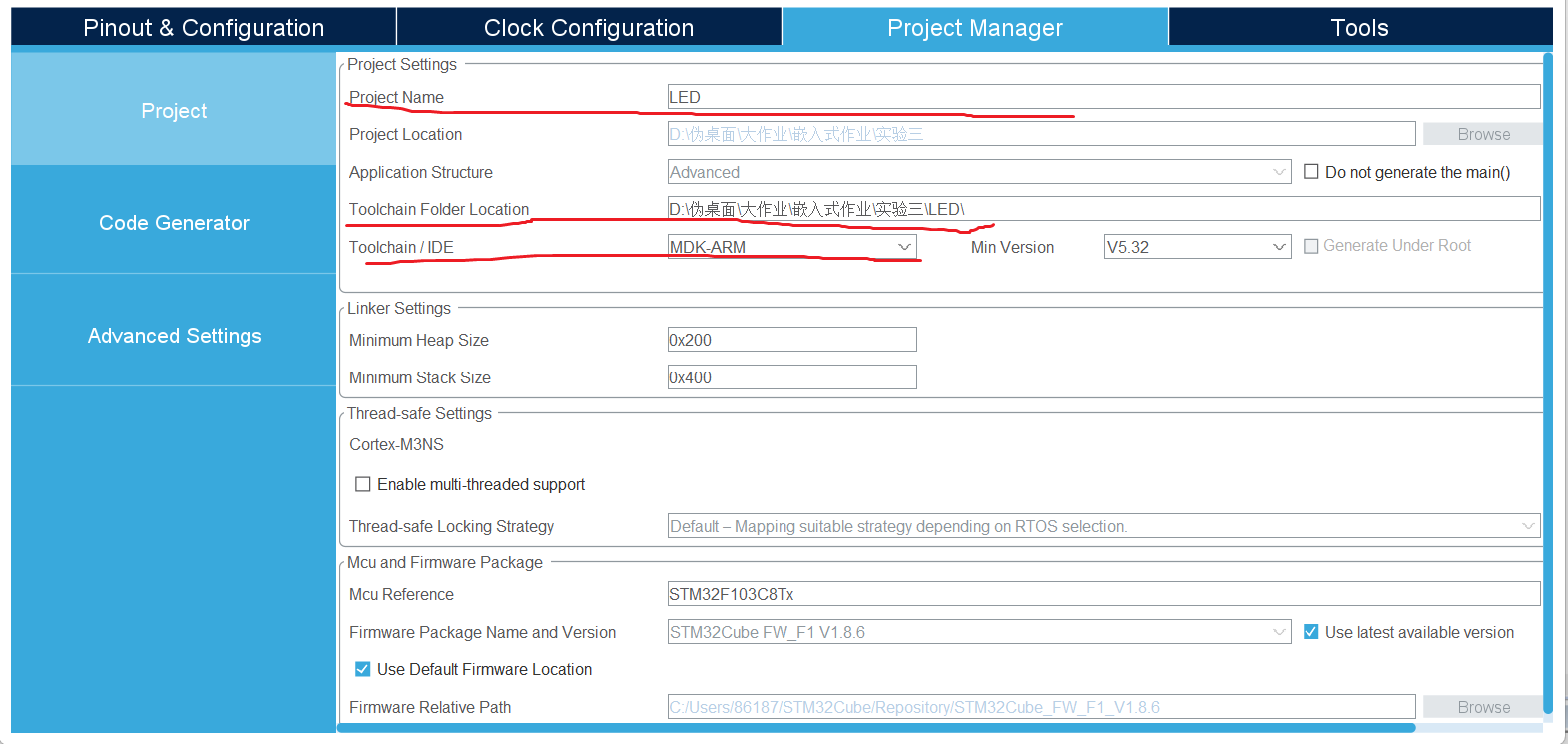Click the Min Version label
This screenshot has height=744, width=1568.
point(1012,247)
